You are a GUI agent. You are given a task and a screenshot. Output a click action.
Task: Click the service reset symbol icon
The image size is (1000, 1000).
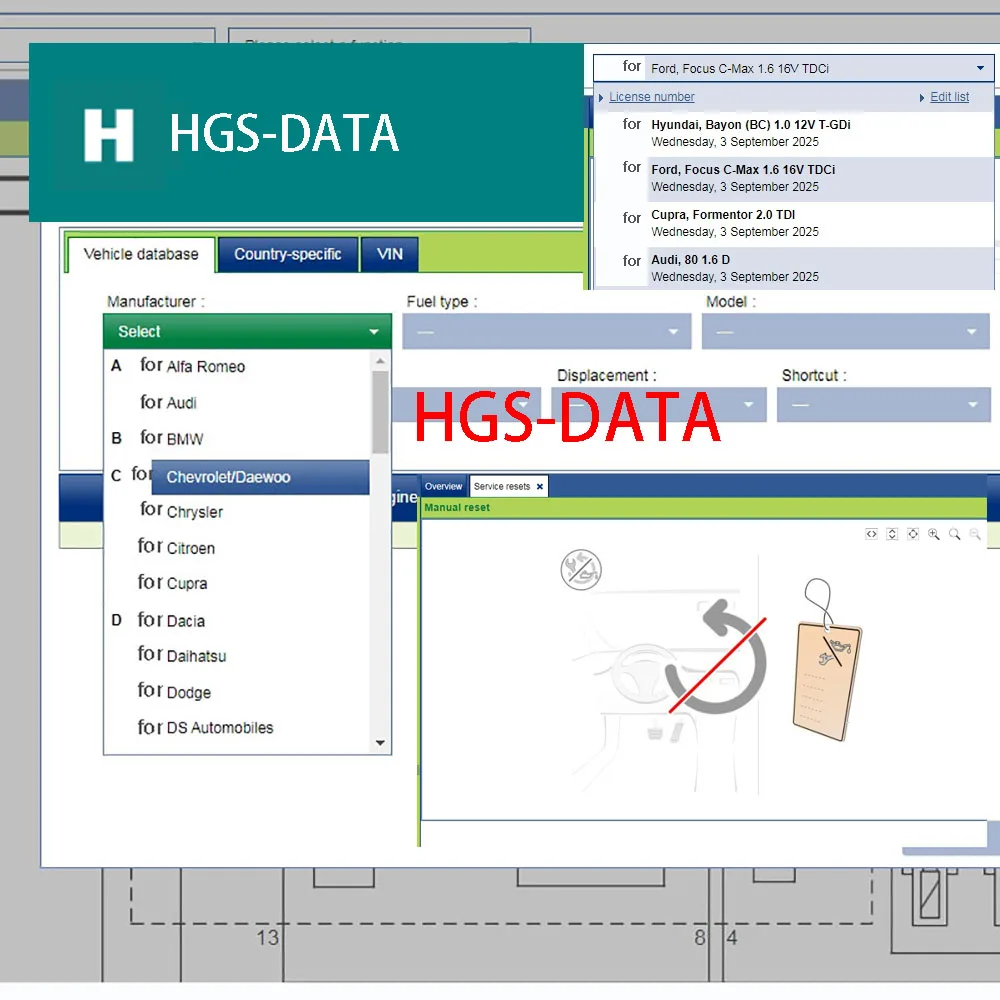[580, 570]
